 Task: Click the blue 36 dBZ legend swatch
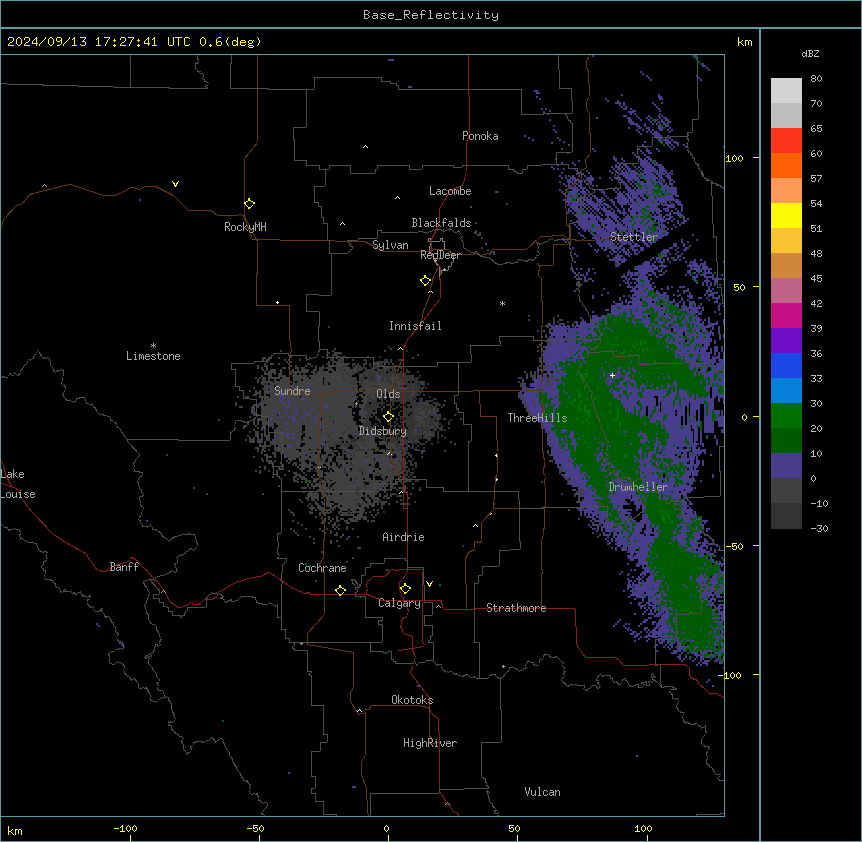pos(786,365)
